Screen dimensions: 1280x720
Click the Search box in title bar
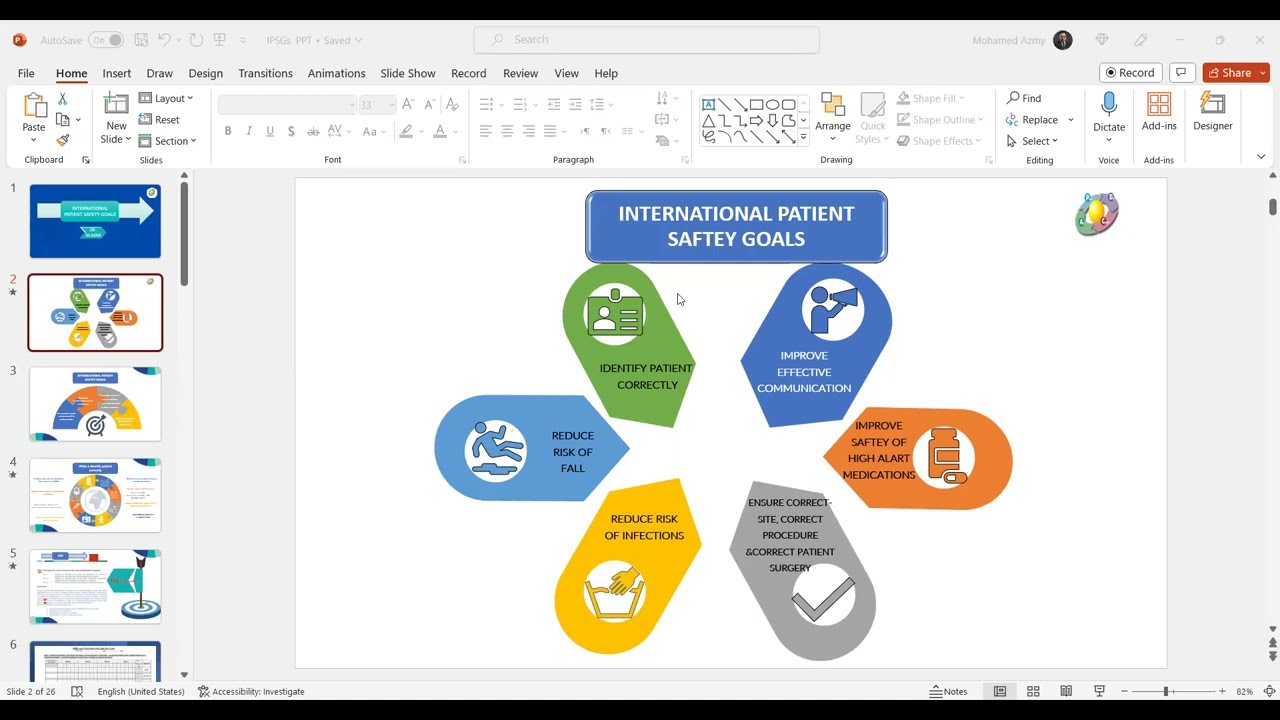coord(646,40)
